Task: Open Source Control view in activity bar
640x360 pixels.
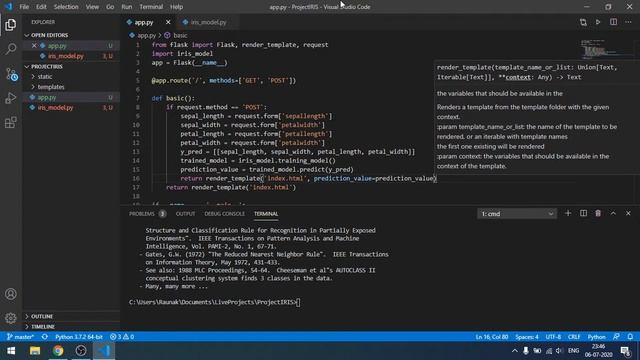Action: click(11, 74)
